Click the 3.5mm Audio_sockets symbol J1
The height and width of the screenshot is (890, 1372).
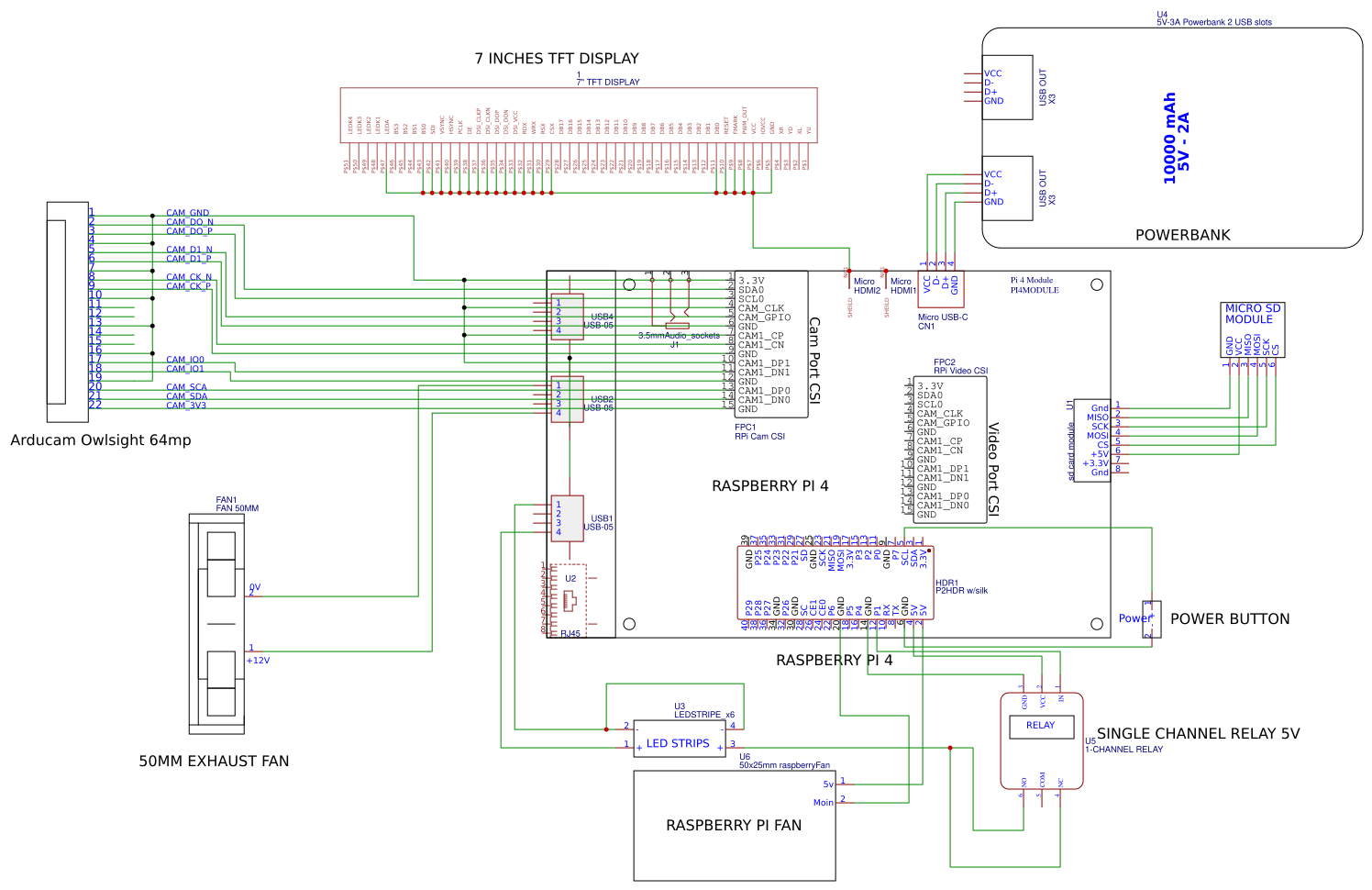coord(676,327)
